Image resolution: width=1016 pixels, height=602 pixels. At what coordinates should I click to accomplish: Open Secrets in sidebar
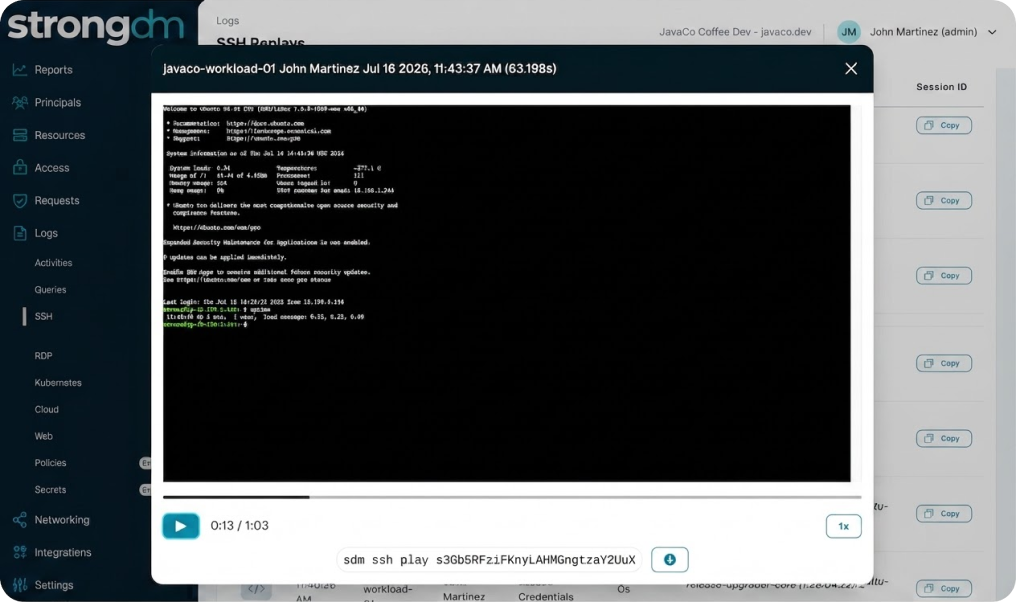point(51,489)
